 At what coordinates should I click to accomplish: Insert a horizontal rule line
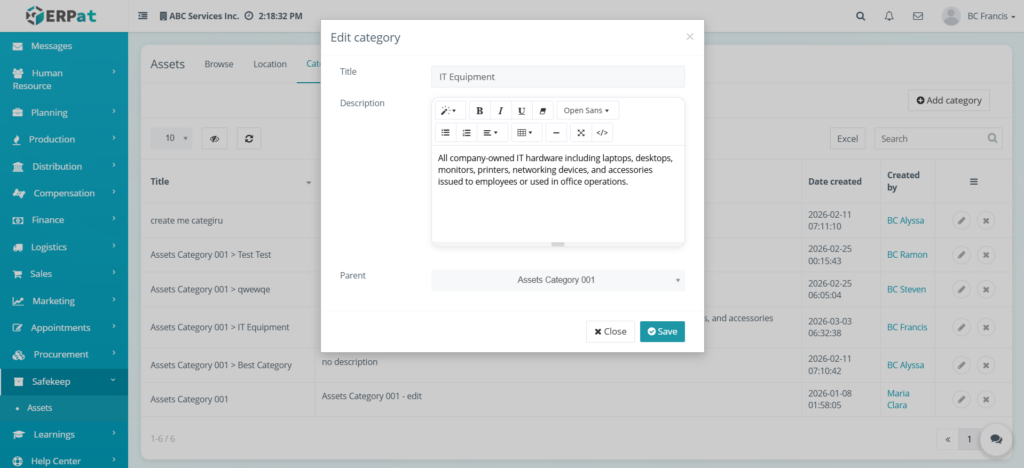(556, 133)
